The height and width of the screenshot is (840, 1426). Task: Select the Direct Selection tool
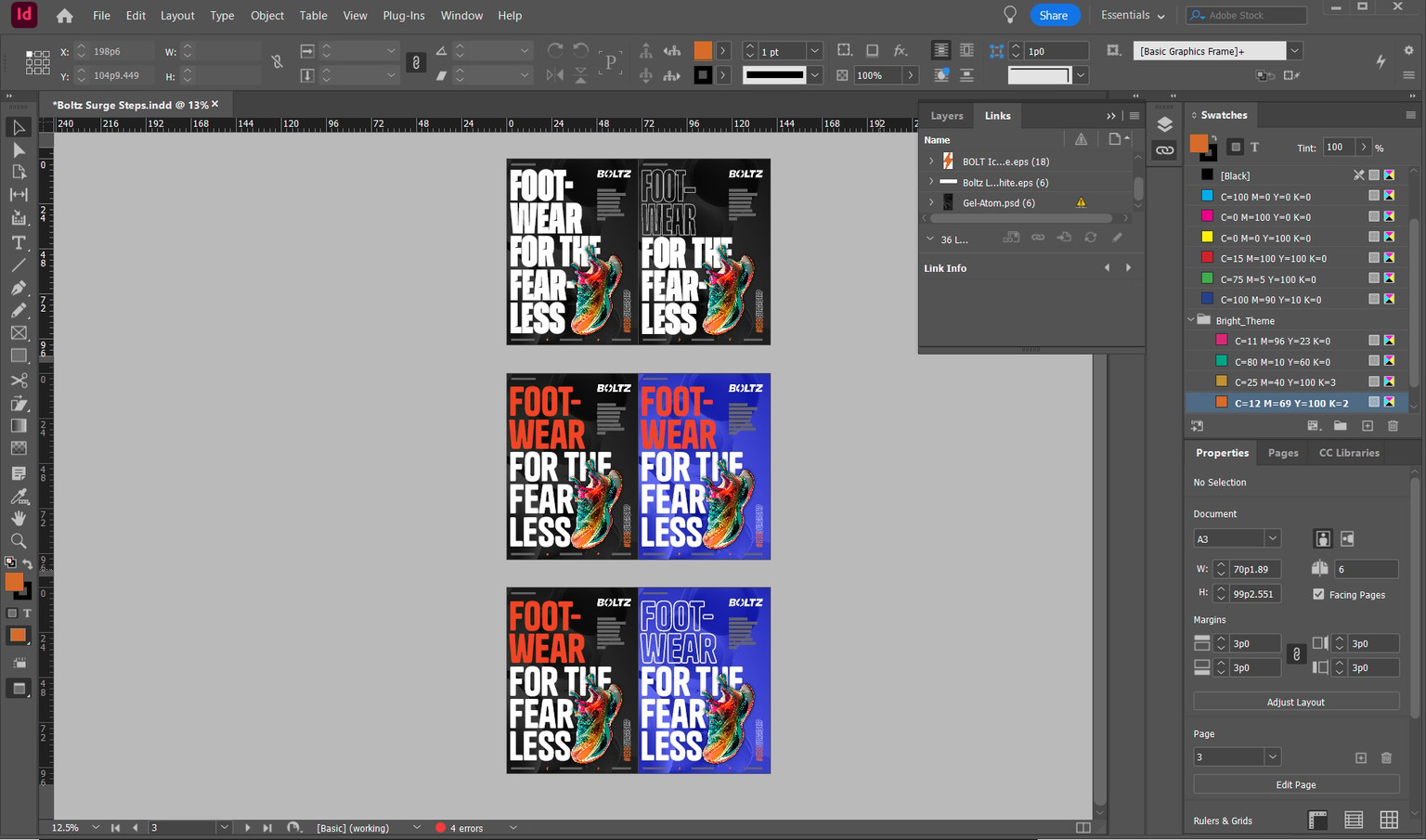click(x=19, y=150)
